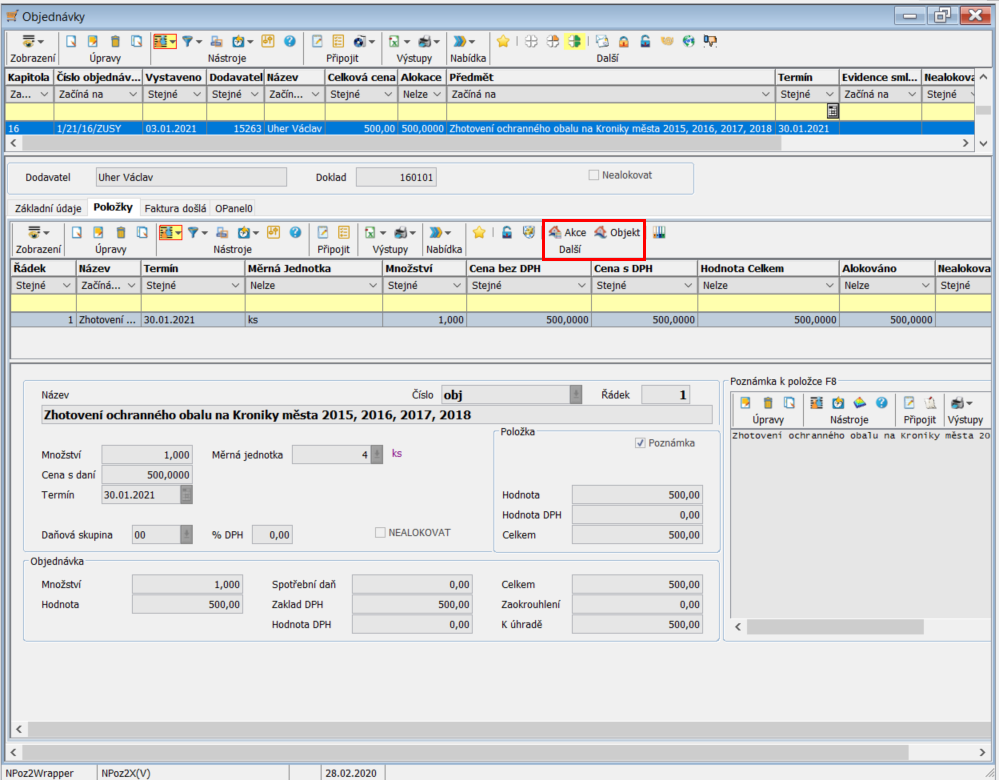Click the padlock icon in the Položky toolbar
Screen dimensions: 999x780
[x=507, y=232]
